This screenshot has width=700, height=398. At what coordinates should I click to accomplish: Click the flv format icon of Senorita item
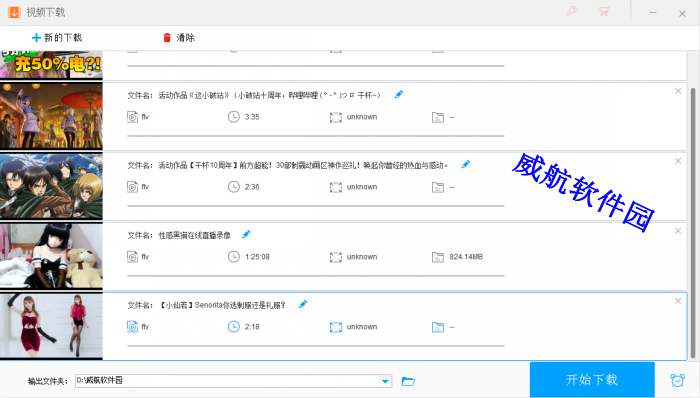coord(132,327)
